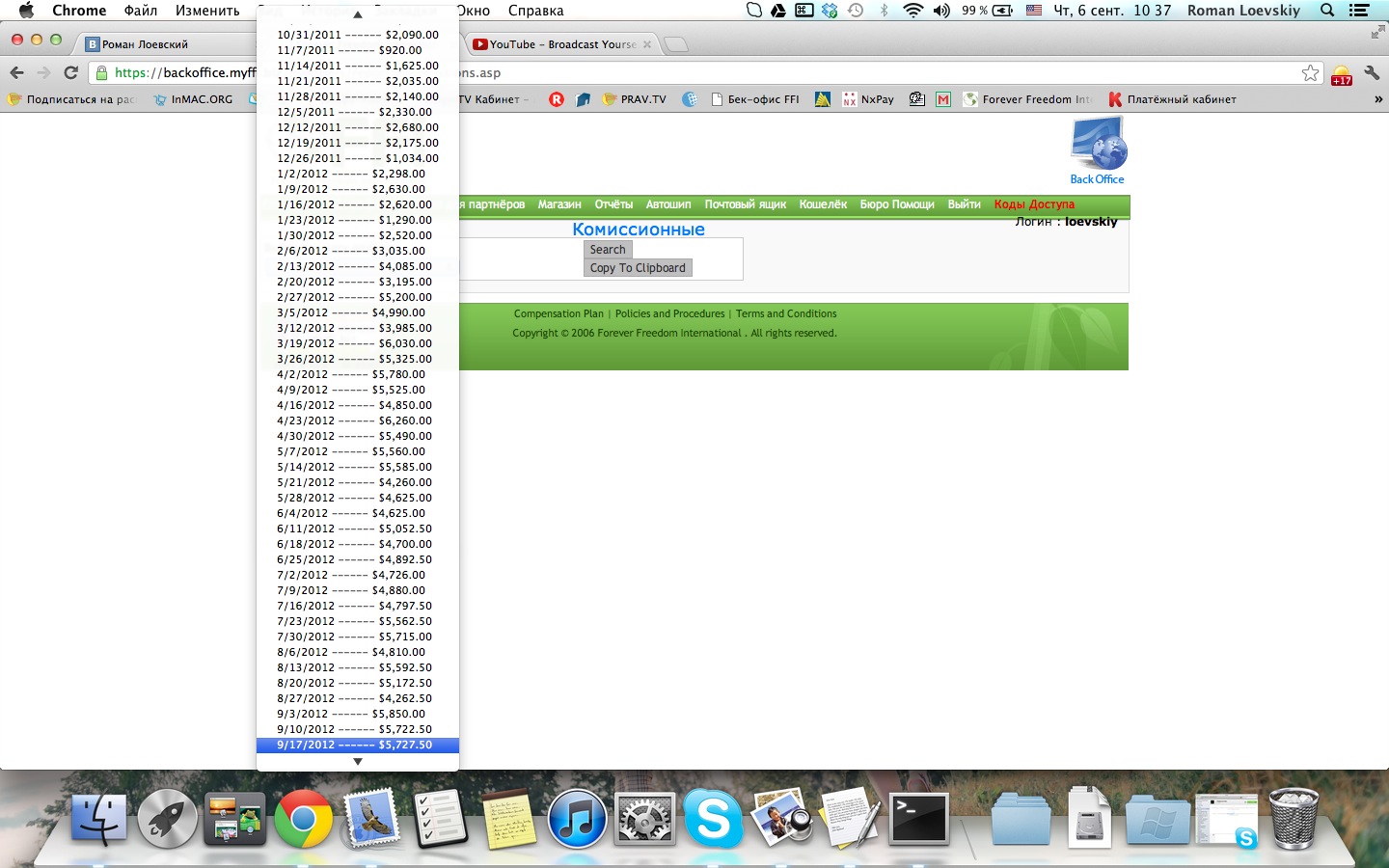Open the Справка menu in menu bar
The image size is (1389, 868).
tap(535, 11)
